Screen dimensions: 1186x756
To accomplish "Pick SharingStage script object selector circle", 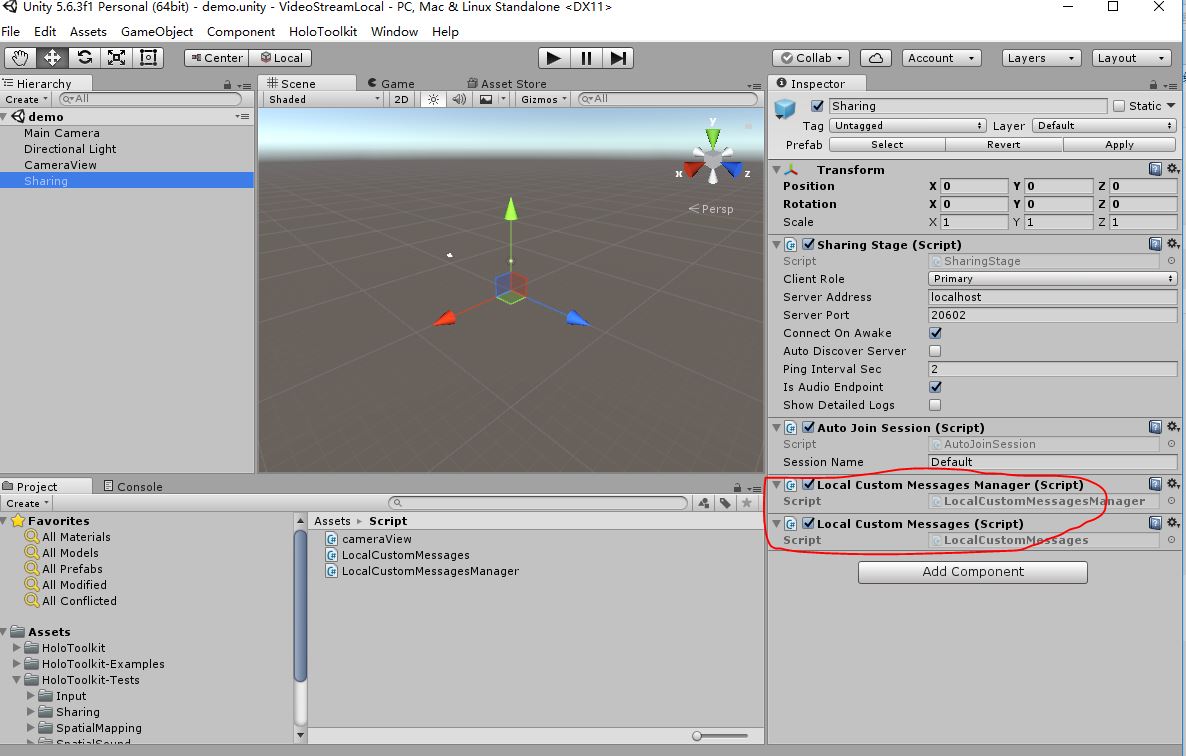I will 1171,261.
